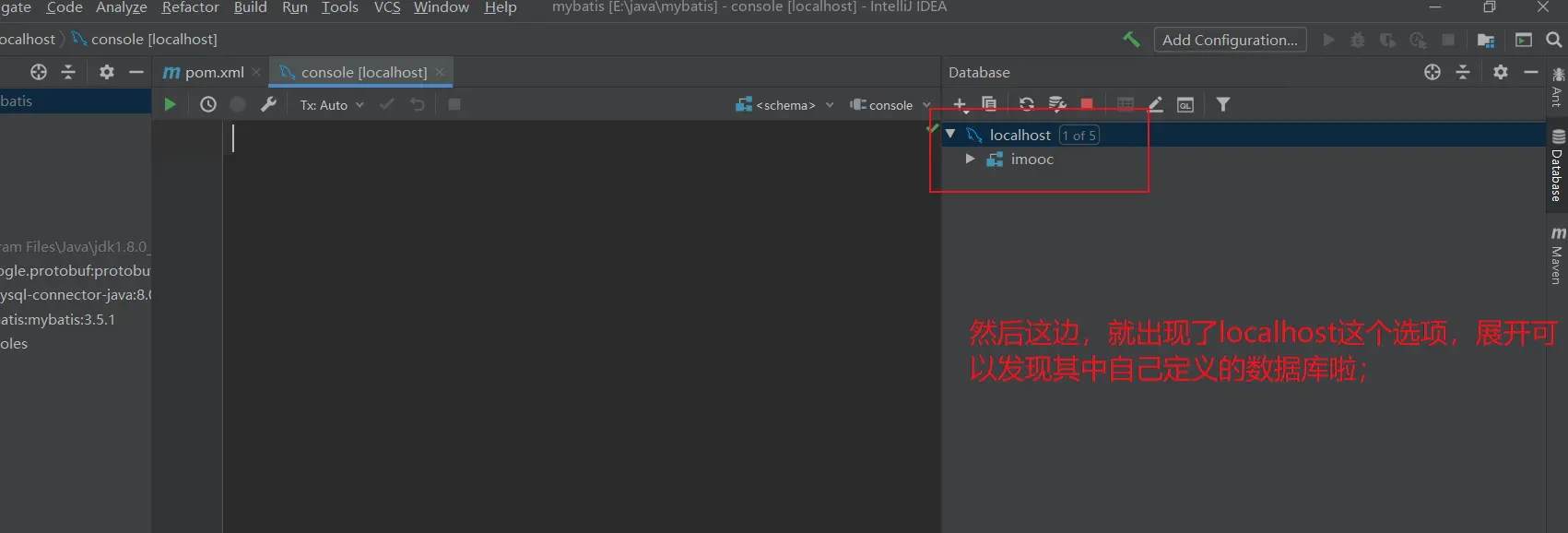The width and height of the screenshot is (1568, 533).
Task: Click the main toolbar Run arrow
Action: point(1328,40)
